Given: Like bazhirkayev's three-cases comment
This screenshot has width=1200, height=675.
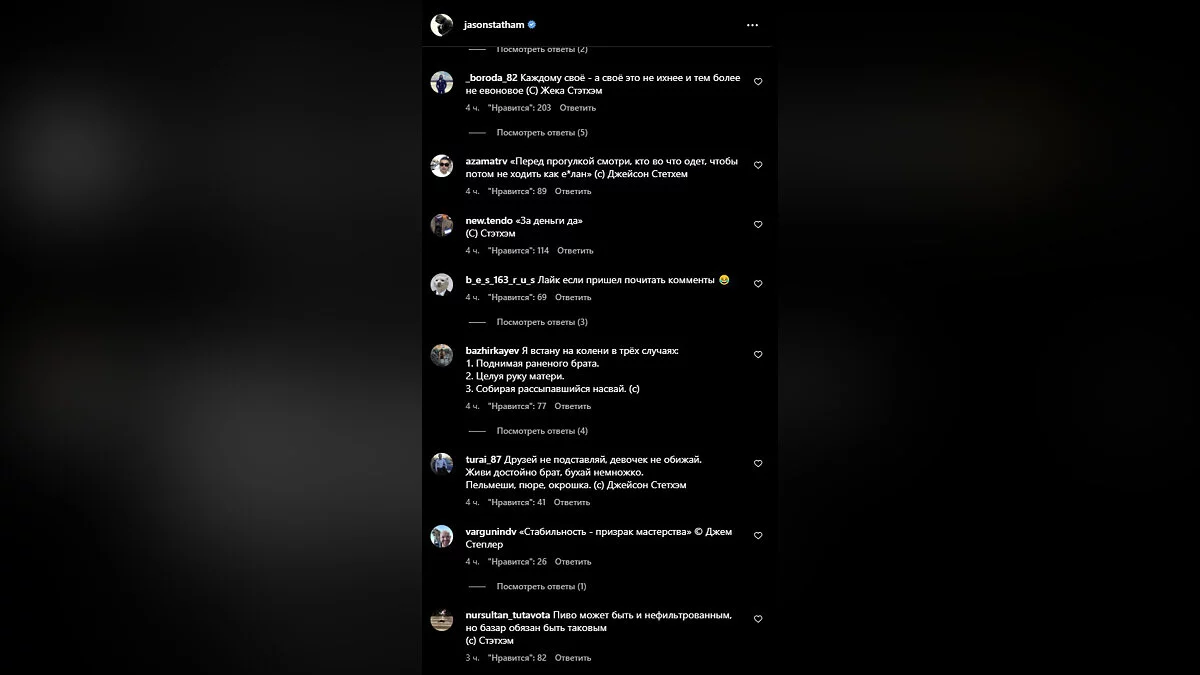Looking at the screenshot, I should pyautogui.click(x=758, y=355).
